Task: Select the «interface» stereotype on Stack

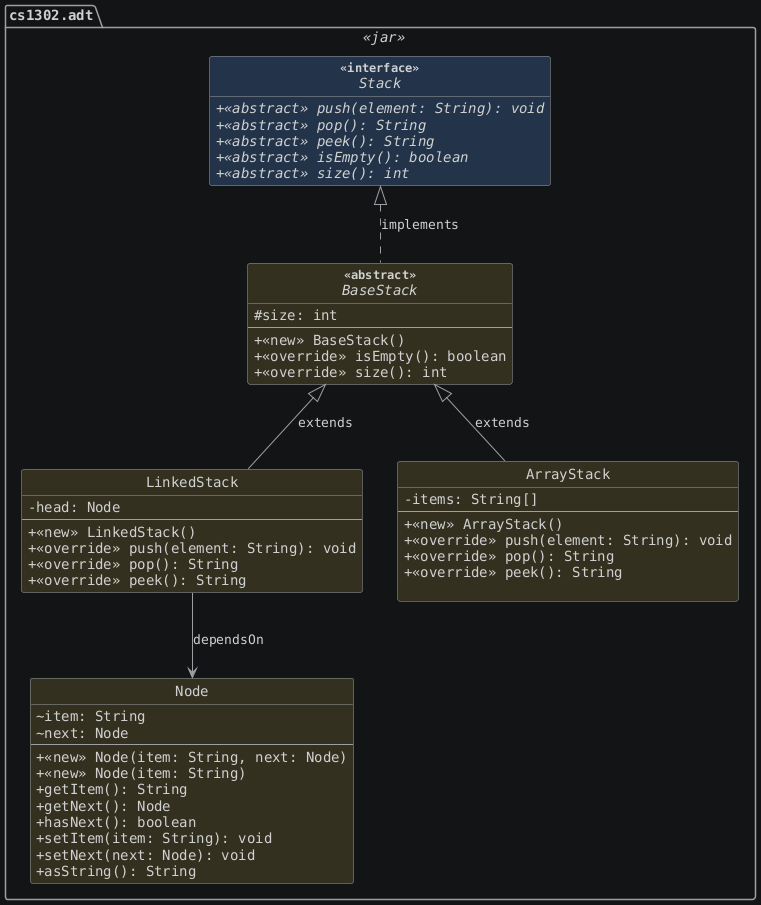Action: coord(380,68)
